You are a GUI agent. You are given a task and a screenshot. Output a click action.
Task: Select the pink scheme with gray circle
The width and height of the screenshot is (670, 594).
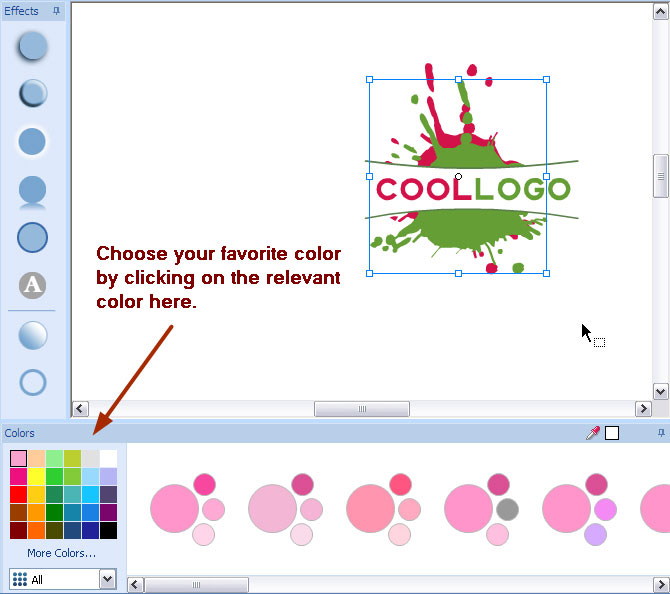[482, 509]
